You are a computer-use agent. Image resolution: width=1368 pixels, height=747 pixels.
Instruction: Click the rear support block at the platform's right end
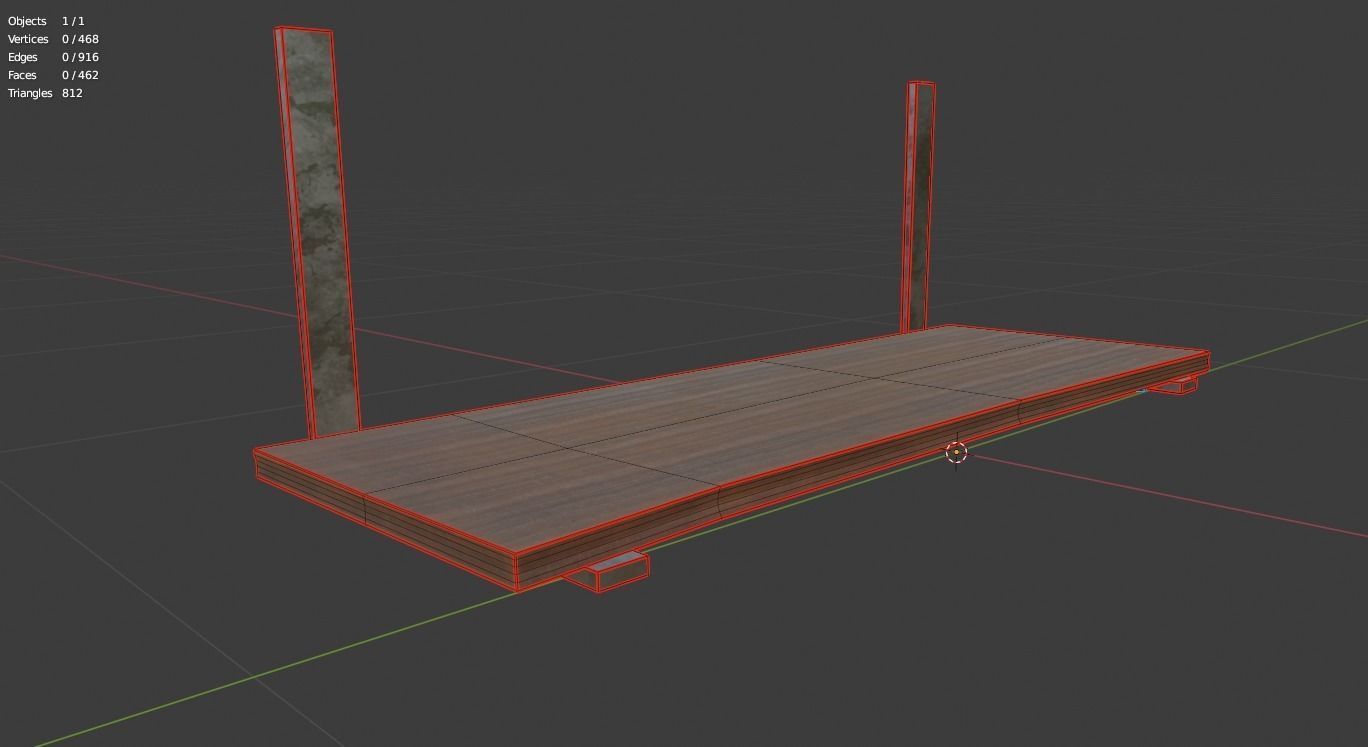pos(1174,385)
